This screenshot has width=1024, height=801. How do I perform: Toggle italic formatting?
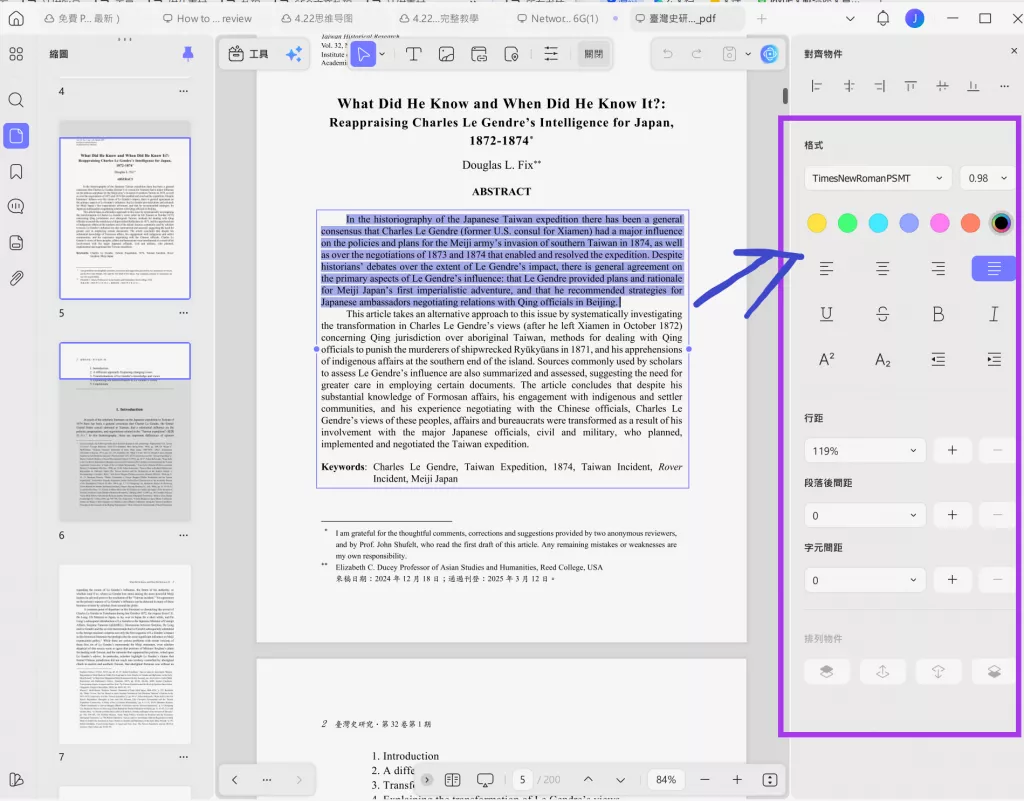994,314
